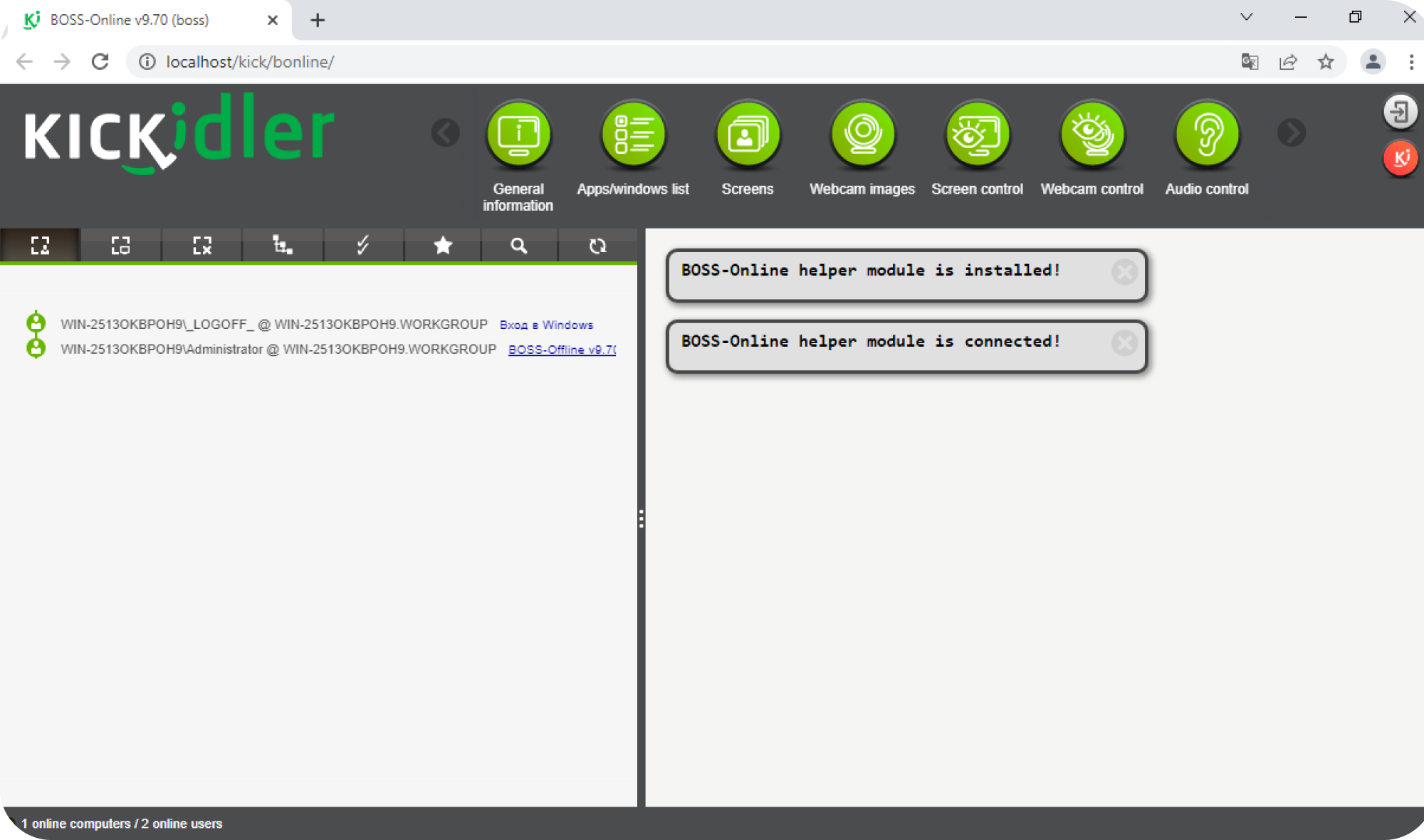Click the Kickidler logo
The image size is (1424, 840).
pyautogui.click(x=179, y=134)
